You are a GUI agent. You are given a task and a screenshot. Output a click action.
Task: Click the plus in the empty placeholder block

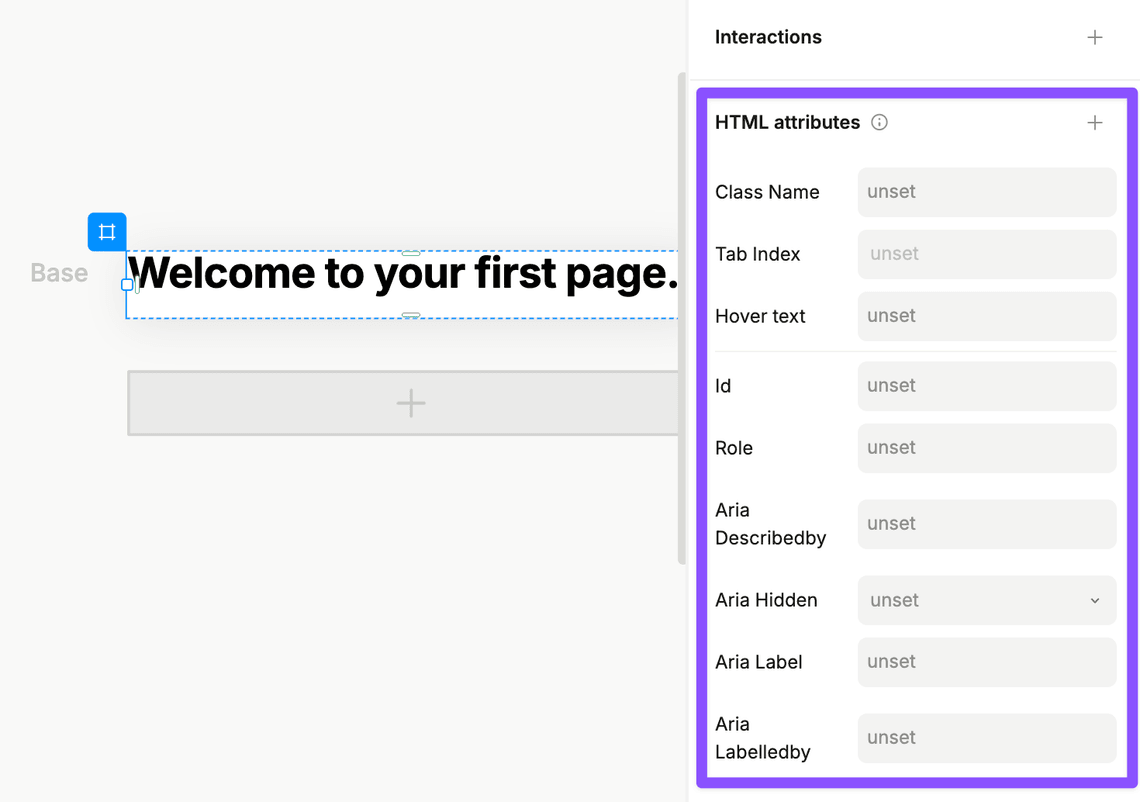tap(410, 403)
